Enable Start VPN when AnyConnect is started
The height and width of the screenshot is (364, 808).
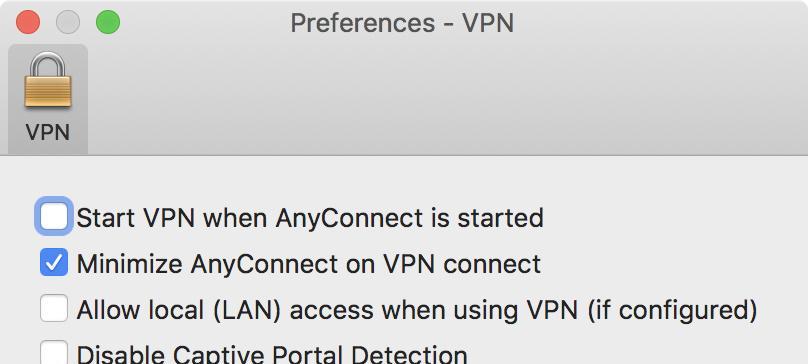tap(54, 216)
